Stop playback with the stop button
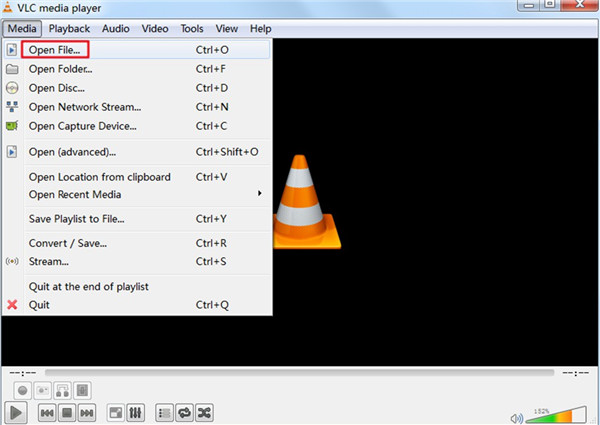600x425 pixels. pyautogui.click(x=67, y=413)
